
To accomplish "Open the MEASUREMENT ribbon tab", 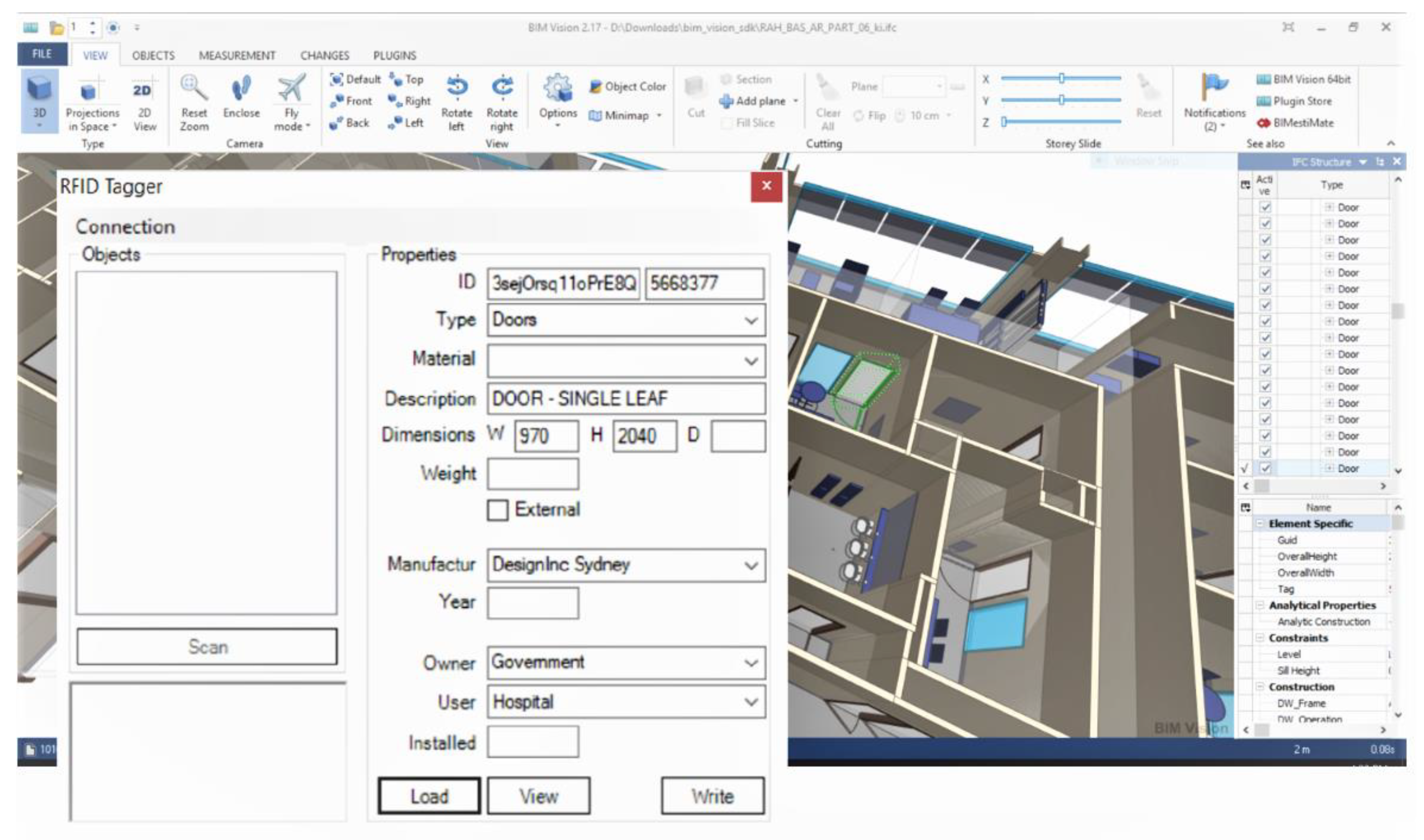I will click(237, 55).
